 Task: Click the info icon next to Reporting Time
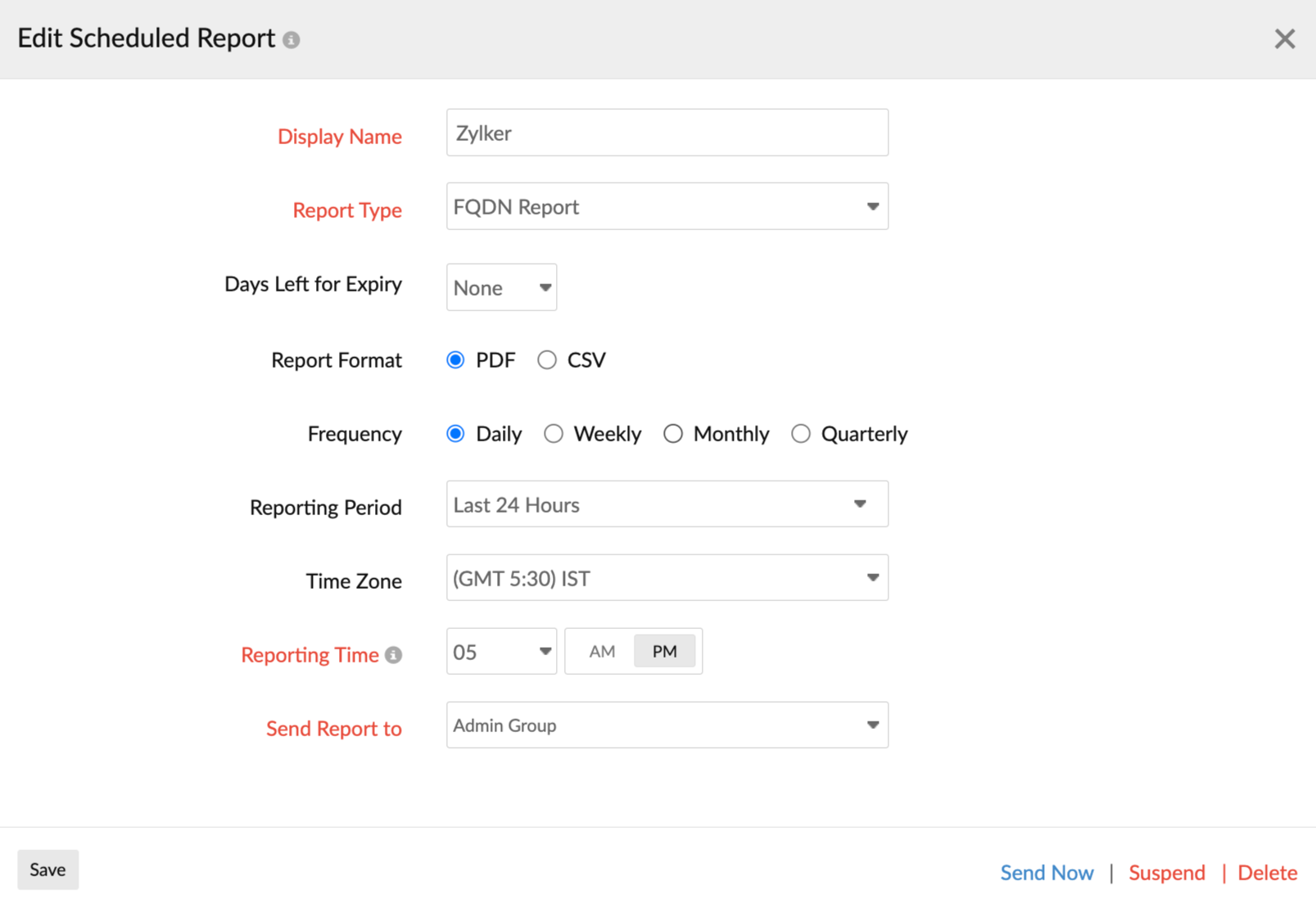(x=395, y=654)
